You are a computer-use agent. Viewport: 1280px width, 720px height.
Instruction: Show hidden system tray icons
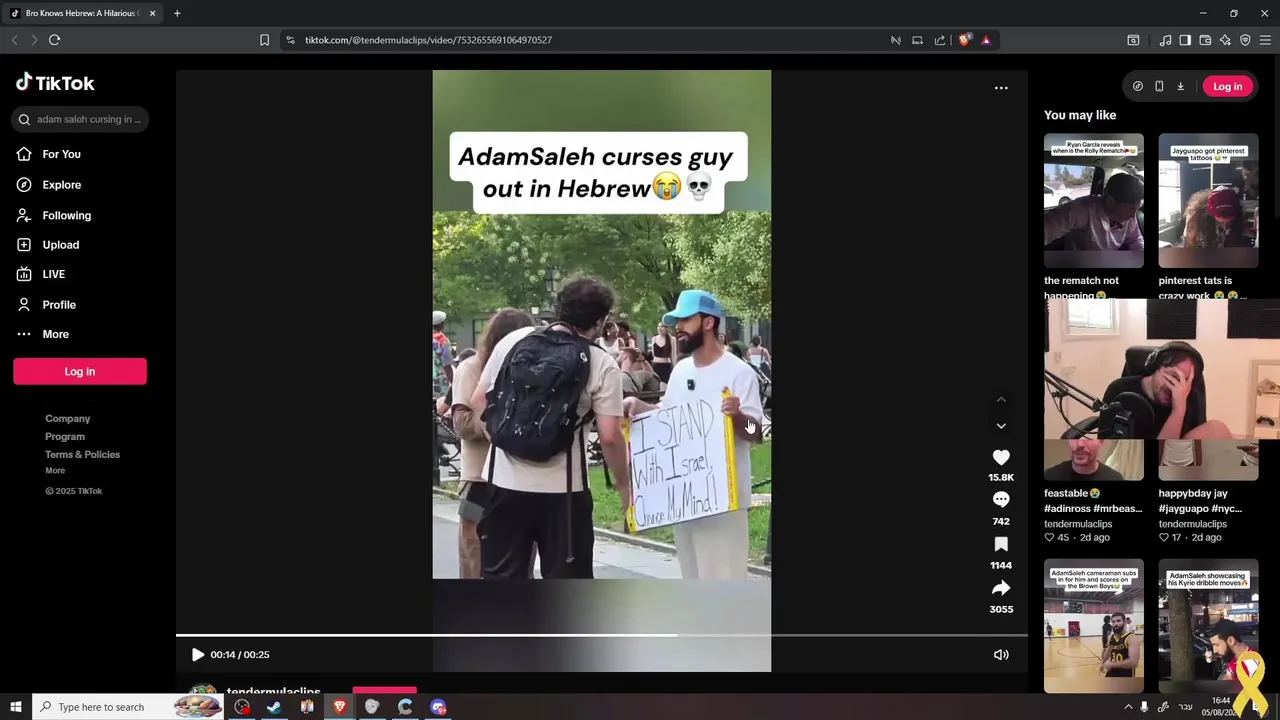click(1129, 707)
